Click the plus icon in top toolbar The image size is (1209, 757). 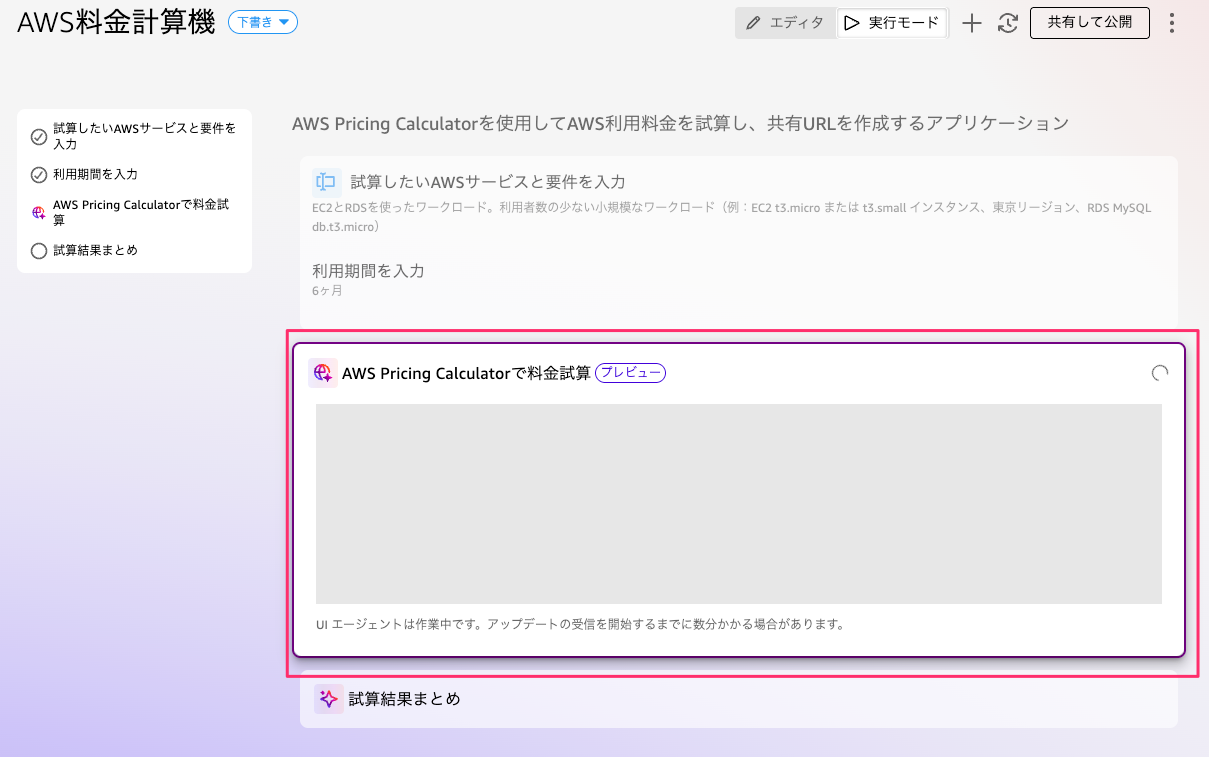tap(971, 24)
